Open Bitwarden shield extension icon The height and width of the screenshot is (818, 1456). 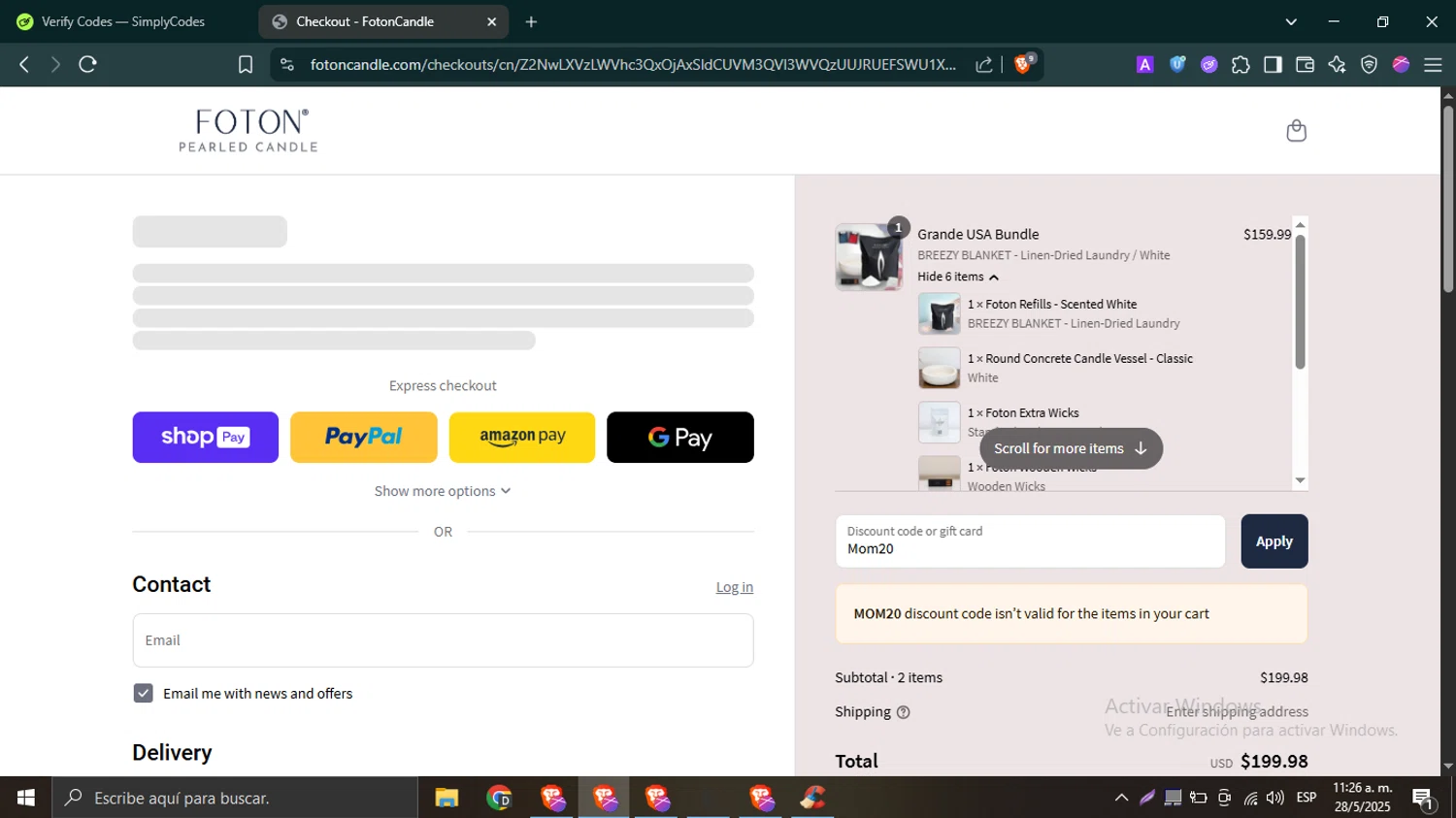(x=1177, y=64)
